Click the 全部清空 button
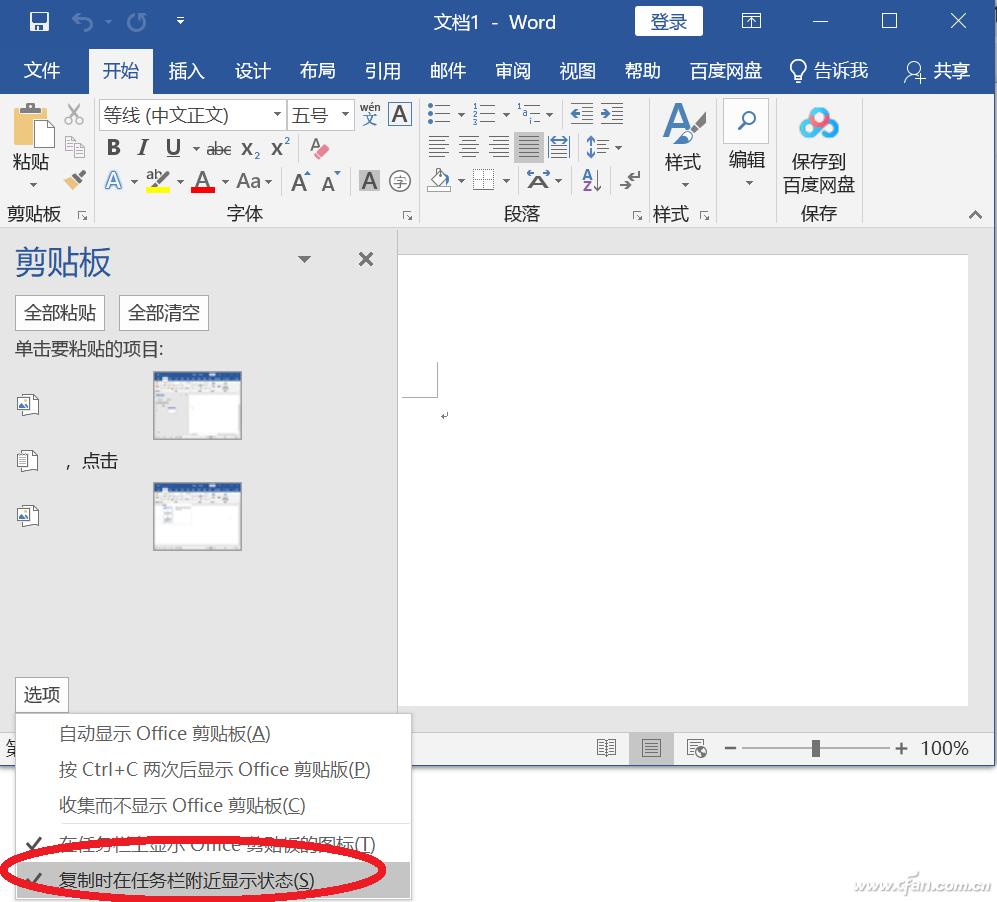 click(x=163, y=312)
